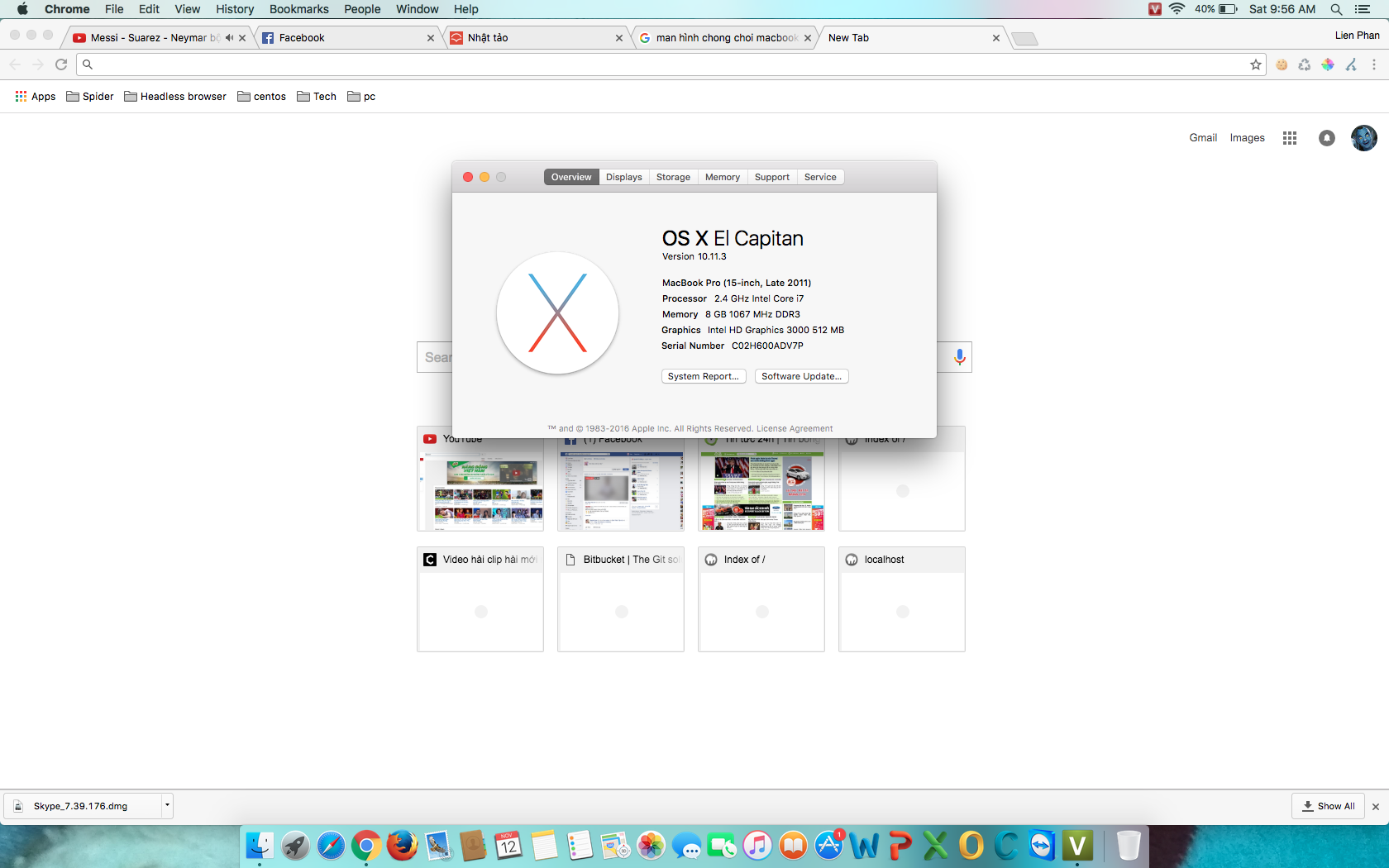The image size is (1389, 868).
Task: Open Chrome's three-dot menu
Action: [x=1374, y=64]
